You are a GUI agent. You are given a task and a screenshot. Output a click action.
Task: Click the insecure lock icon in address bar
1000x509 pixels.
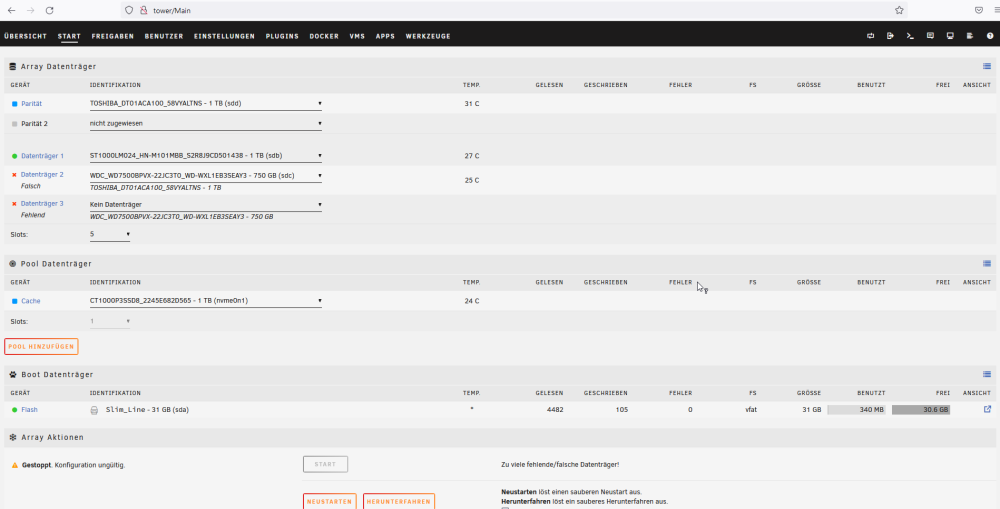[143, 10]
